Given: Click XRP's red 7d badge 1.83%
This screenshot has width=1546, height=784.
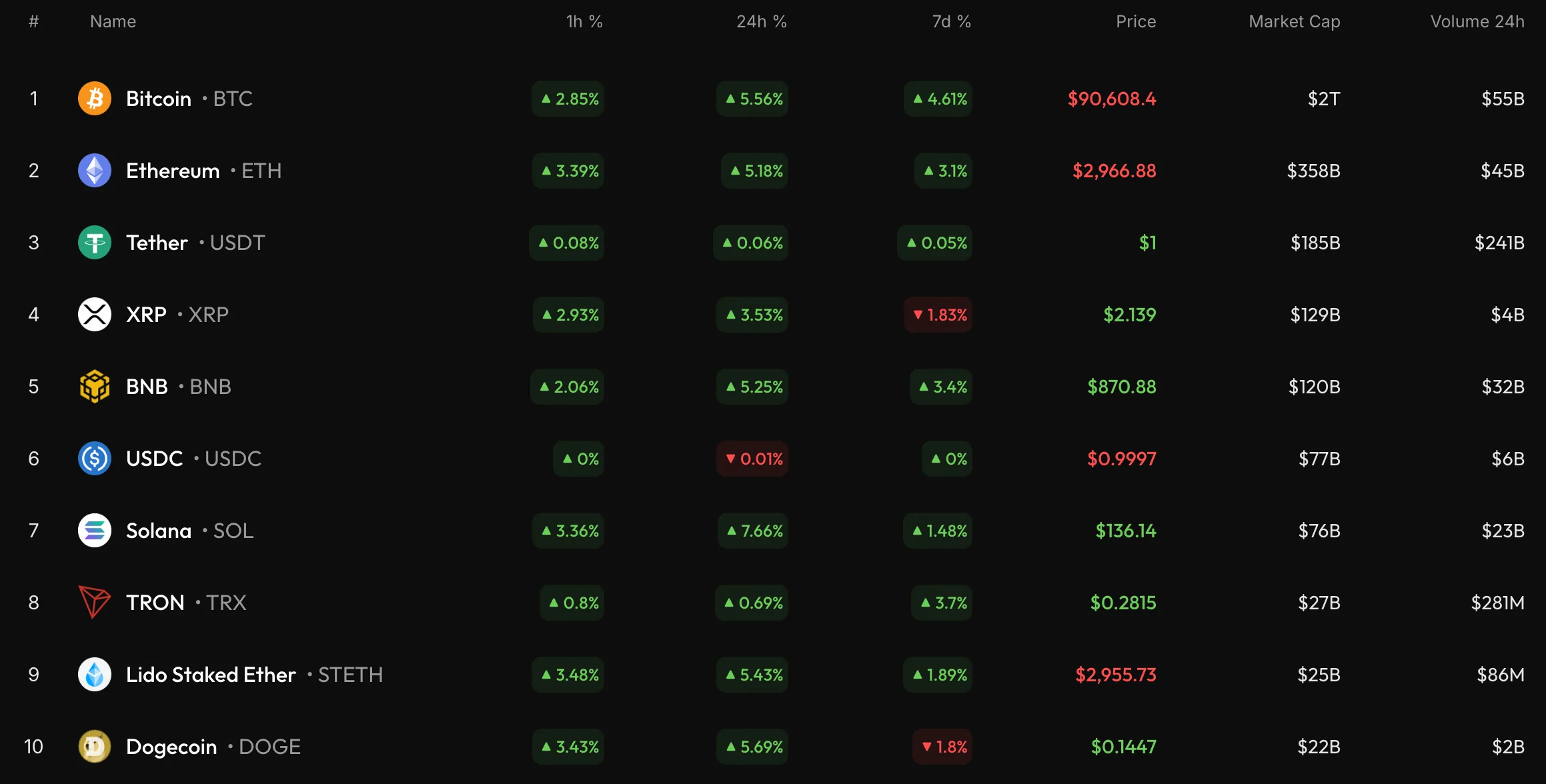Looking at the screenshot, I should click(x=938, y=315).
